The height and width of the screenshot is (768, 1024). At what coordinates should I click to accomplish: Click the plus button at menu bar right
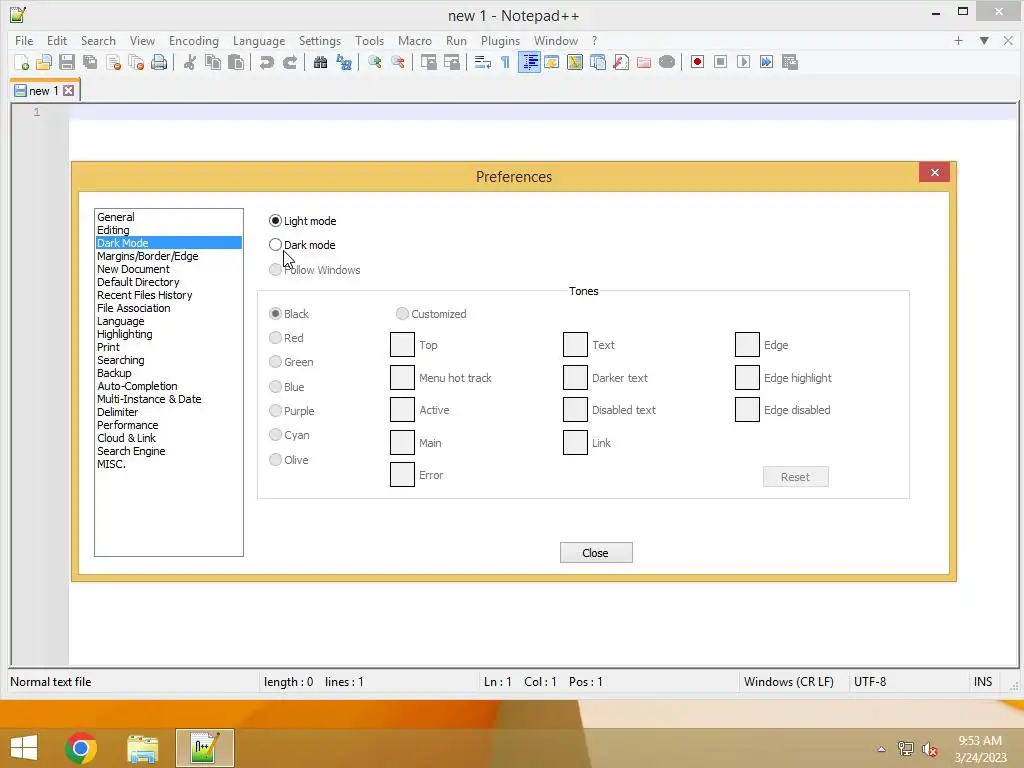coord(958,40)
